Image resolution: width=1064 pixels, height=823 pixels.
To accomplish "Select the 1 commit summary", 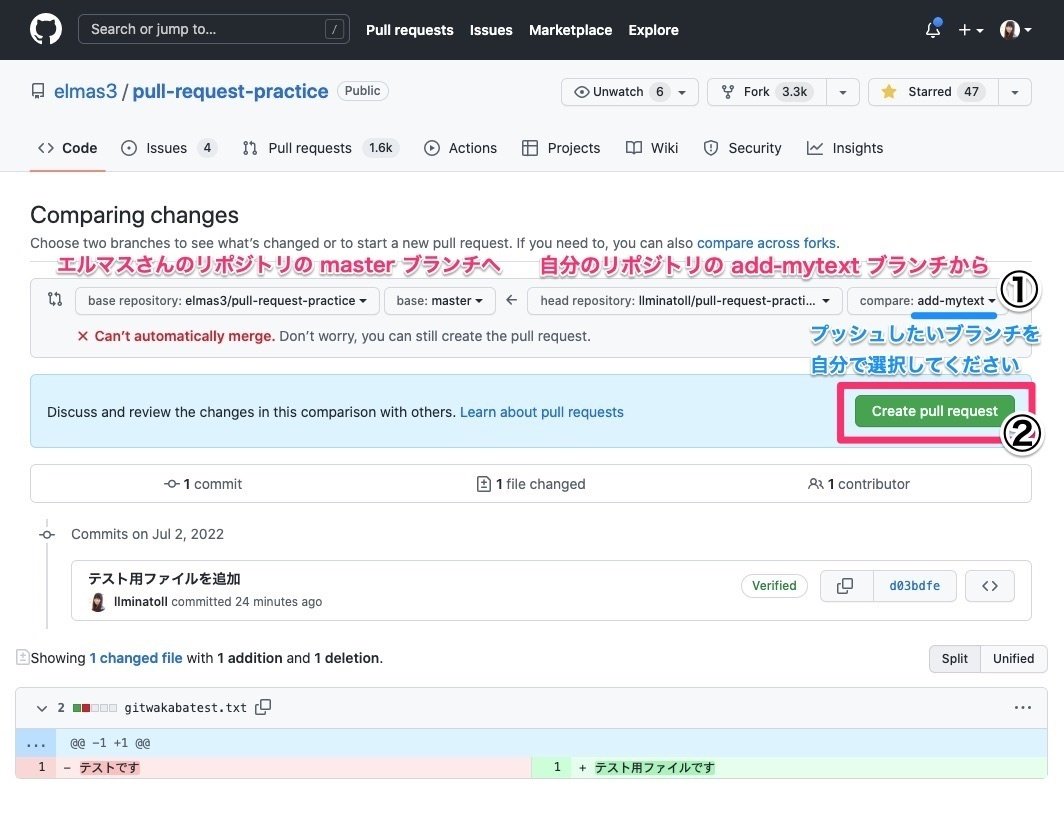I will pos(203,484).
